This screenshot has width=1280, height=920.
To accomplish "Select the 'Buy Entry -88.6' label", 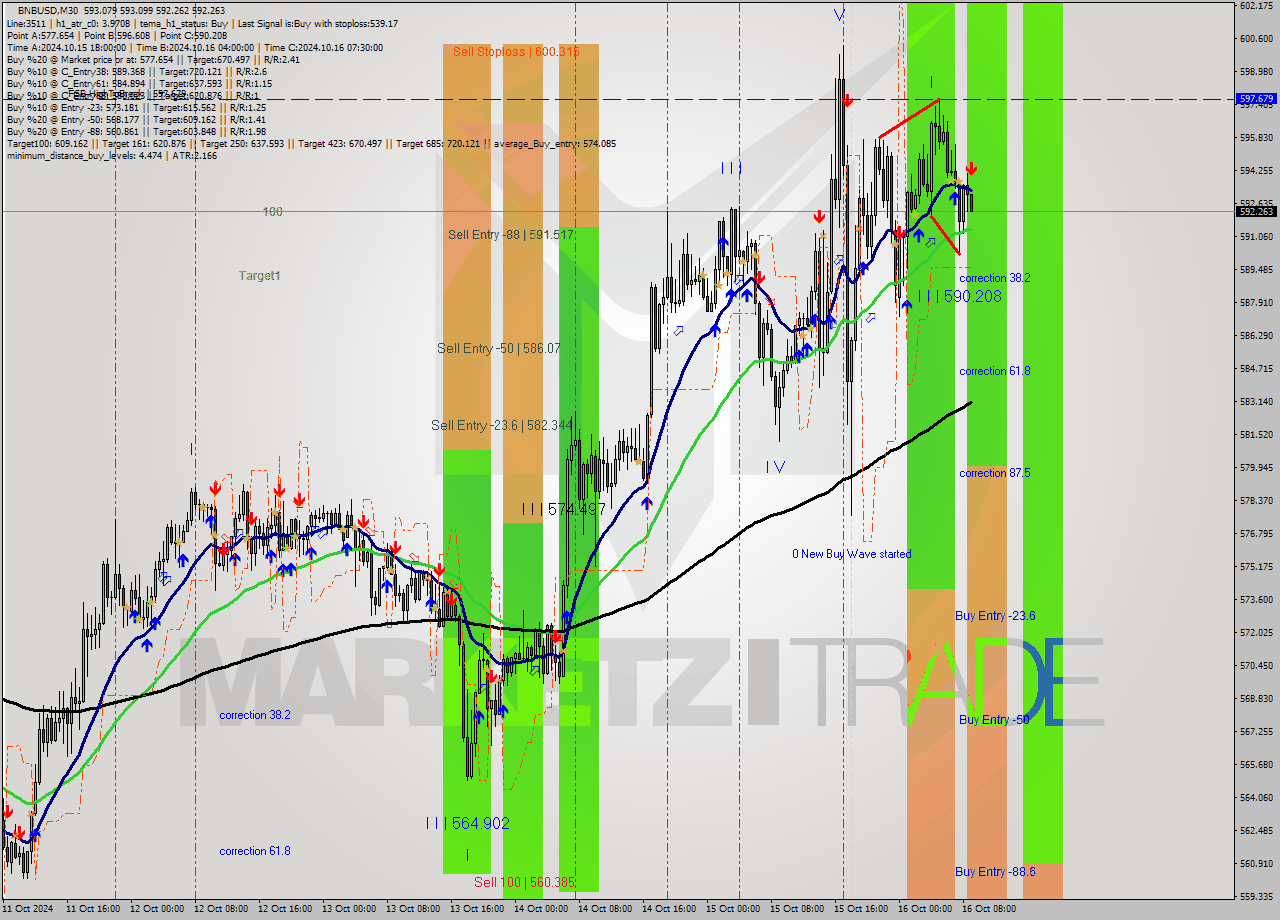I will coord(995,871).
